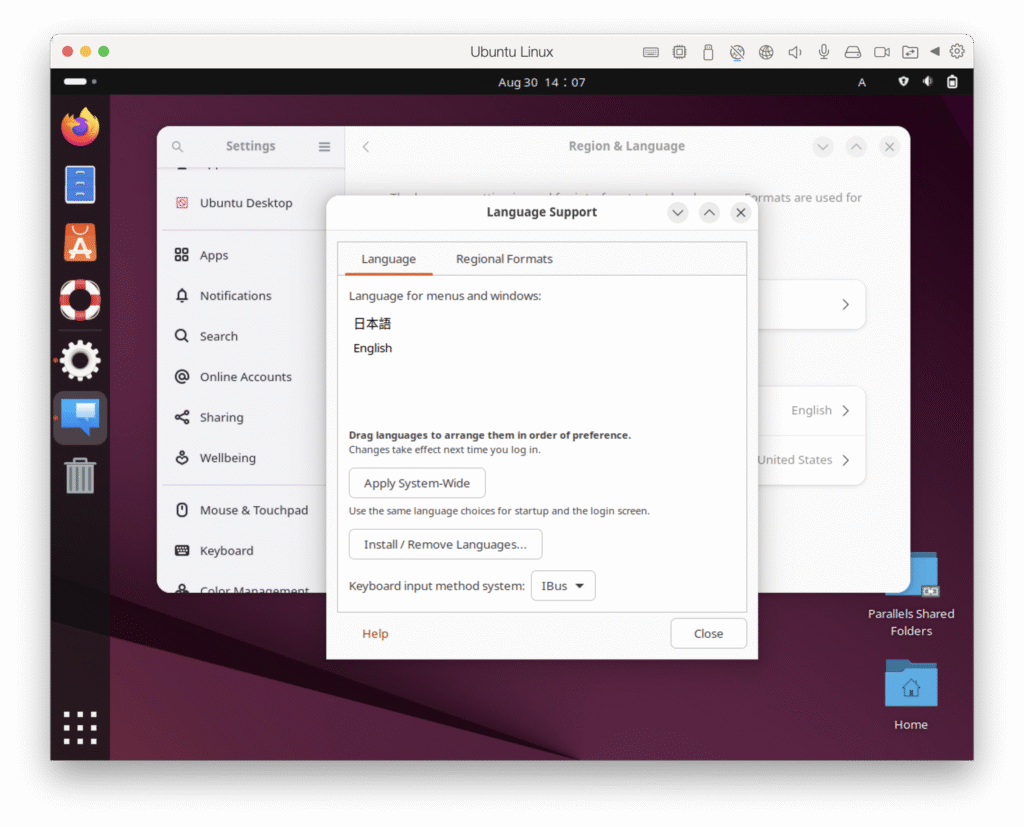
Task: Click the volume icon in Ubuntu top bar
Action: [928, 82]
